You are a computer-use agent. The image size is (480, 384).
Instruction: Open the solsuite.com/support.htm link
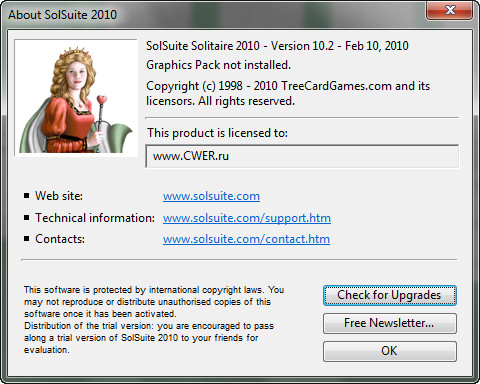pos(247,218)
